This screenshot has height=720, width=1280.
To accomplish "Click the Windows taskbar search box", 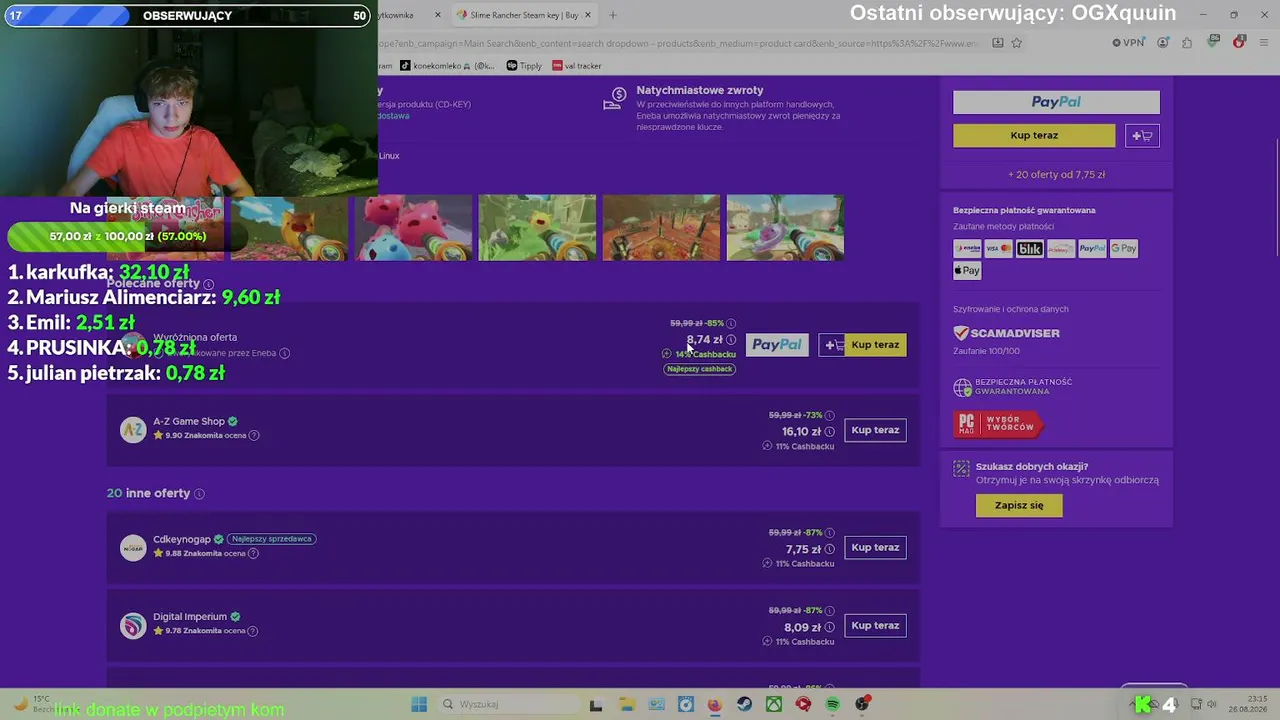I will tap(507, 704).
